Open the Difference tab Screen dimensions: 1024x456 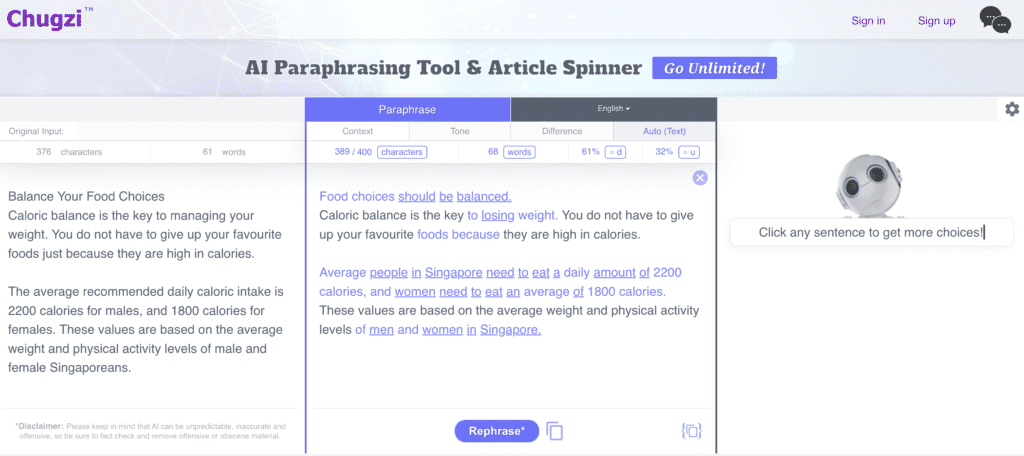pyautogui.click(x=562, y=131)
